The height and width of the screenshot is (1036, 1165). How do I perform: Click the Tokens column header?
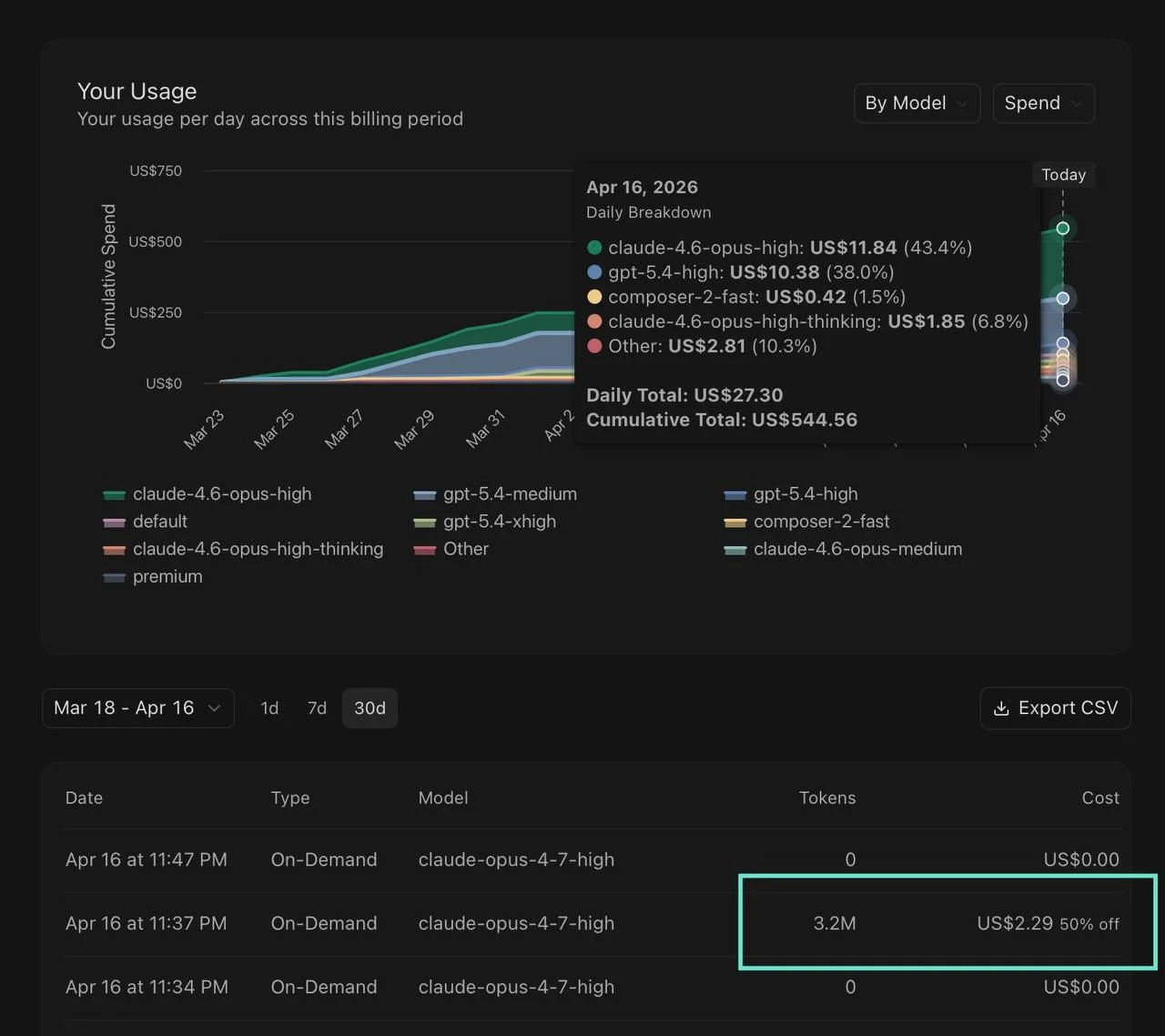click(x=827, y=797)
